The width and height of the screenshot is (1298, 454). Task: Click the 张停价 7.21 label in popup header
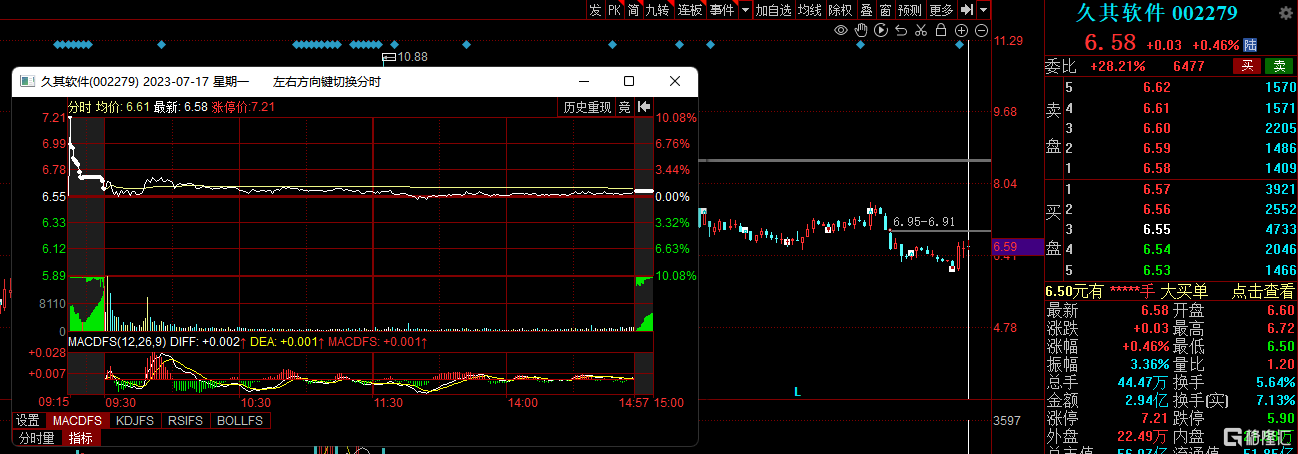coord(243,107)
